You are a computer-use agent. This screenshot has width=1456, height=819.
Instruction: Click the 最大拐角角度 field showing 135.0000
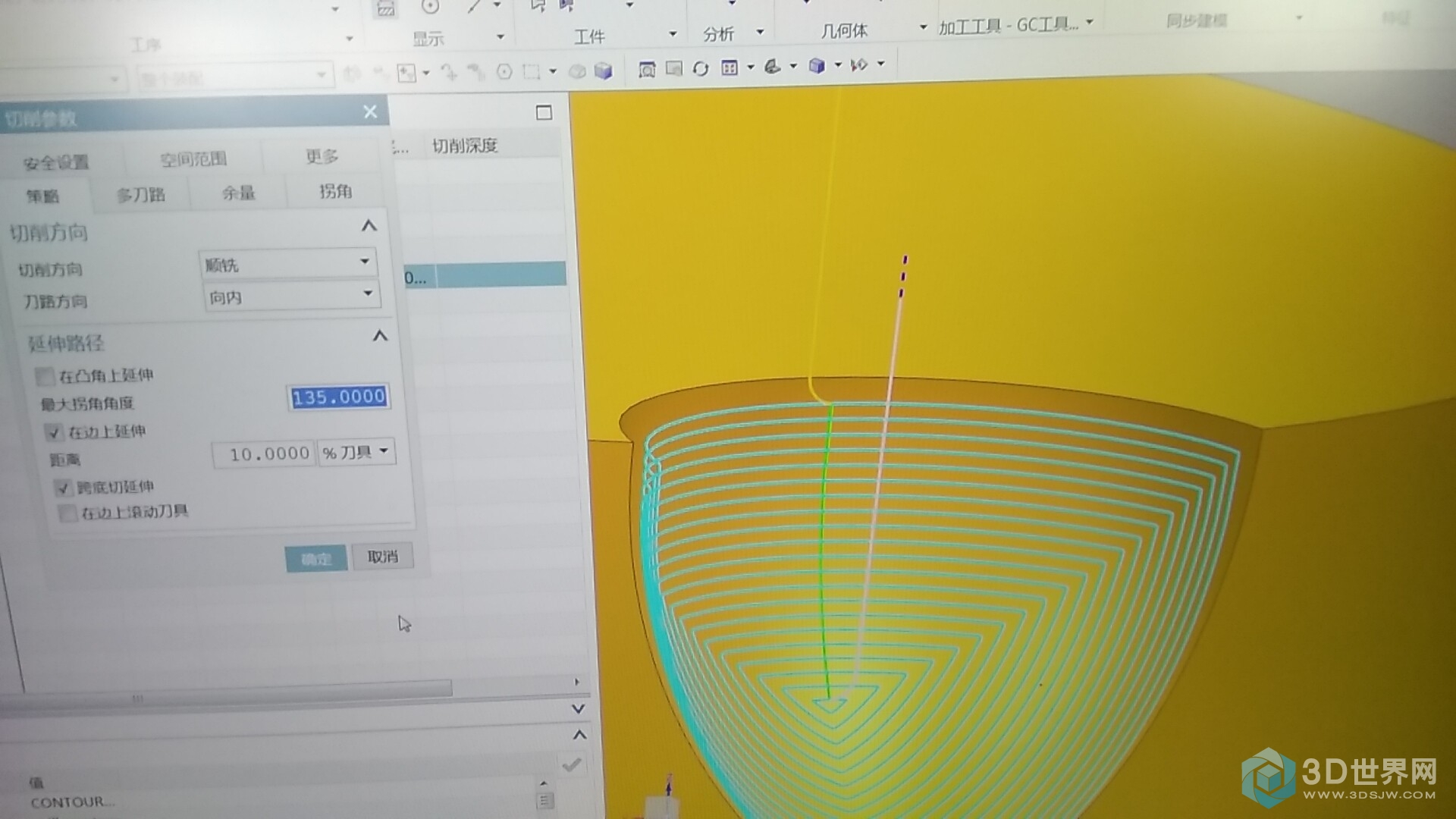pos(338,397)
